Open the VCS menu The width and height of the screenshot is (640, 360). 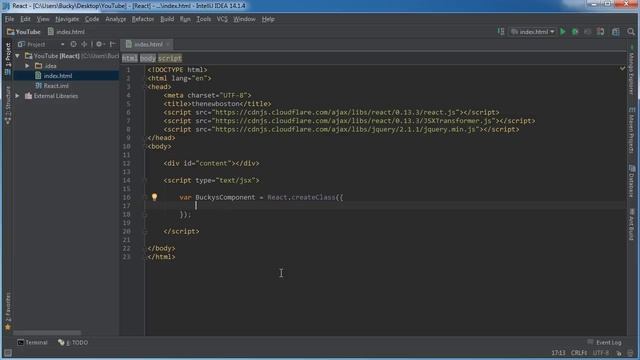coord(222,19)
